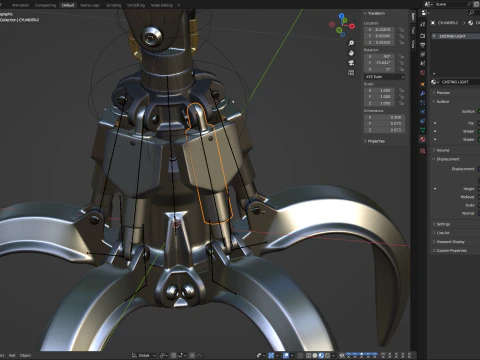Open the Material properties tab icon

click(423, 139)
